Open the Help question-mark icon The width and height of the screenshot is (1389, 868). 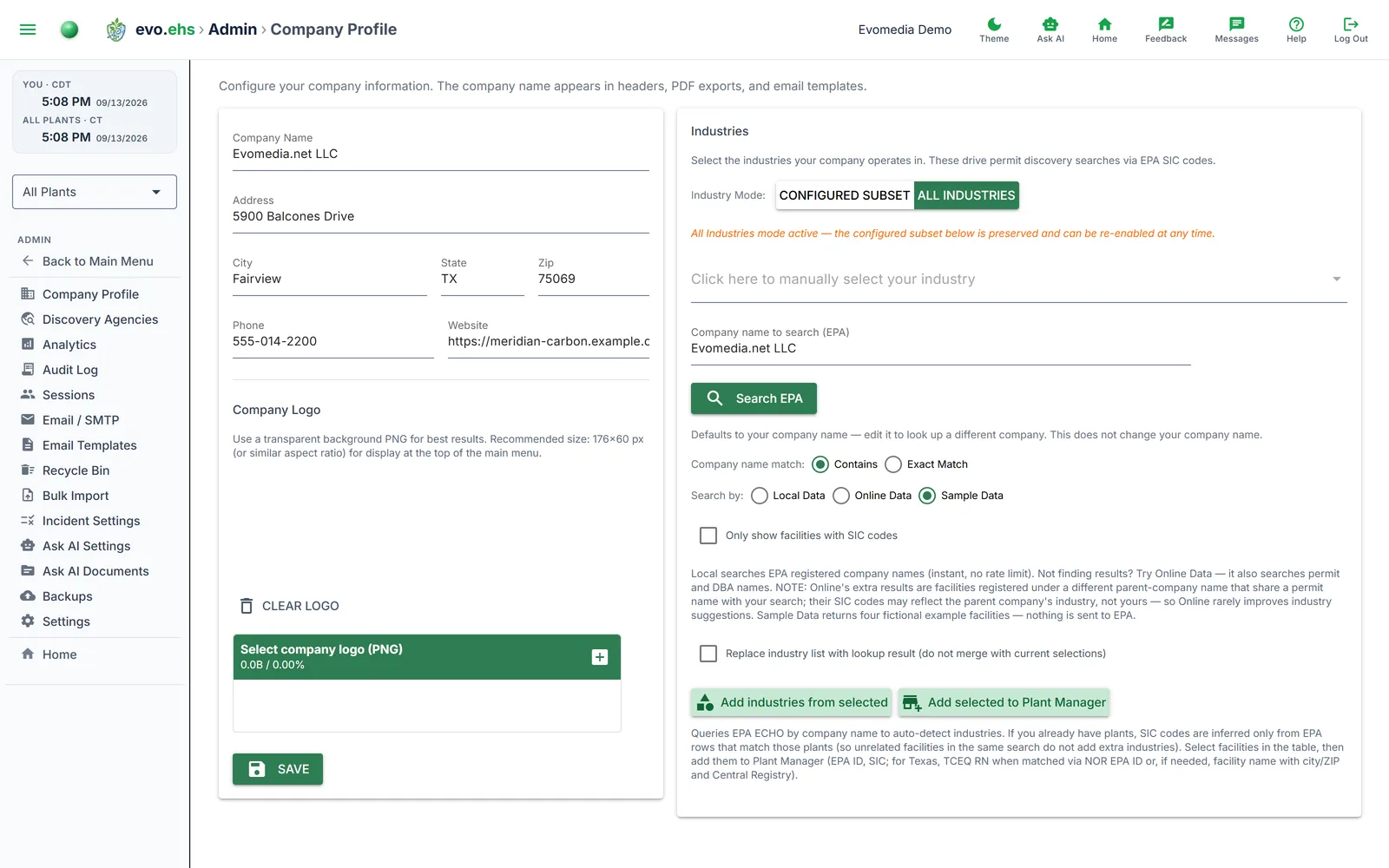1296,24
